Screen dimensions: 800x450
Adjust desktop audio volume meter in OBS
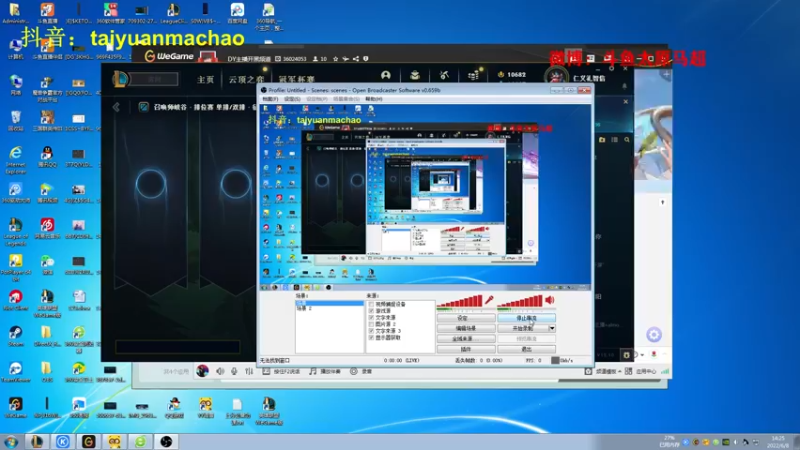coord(520,302)
